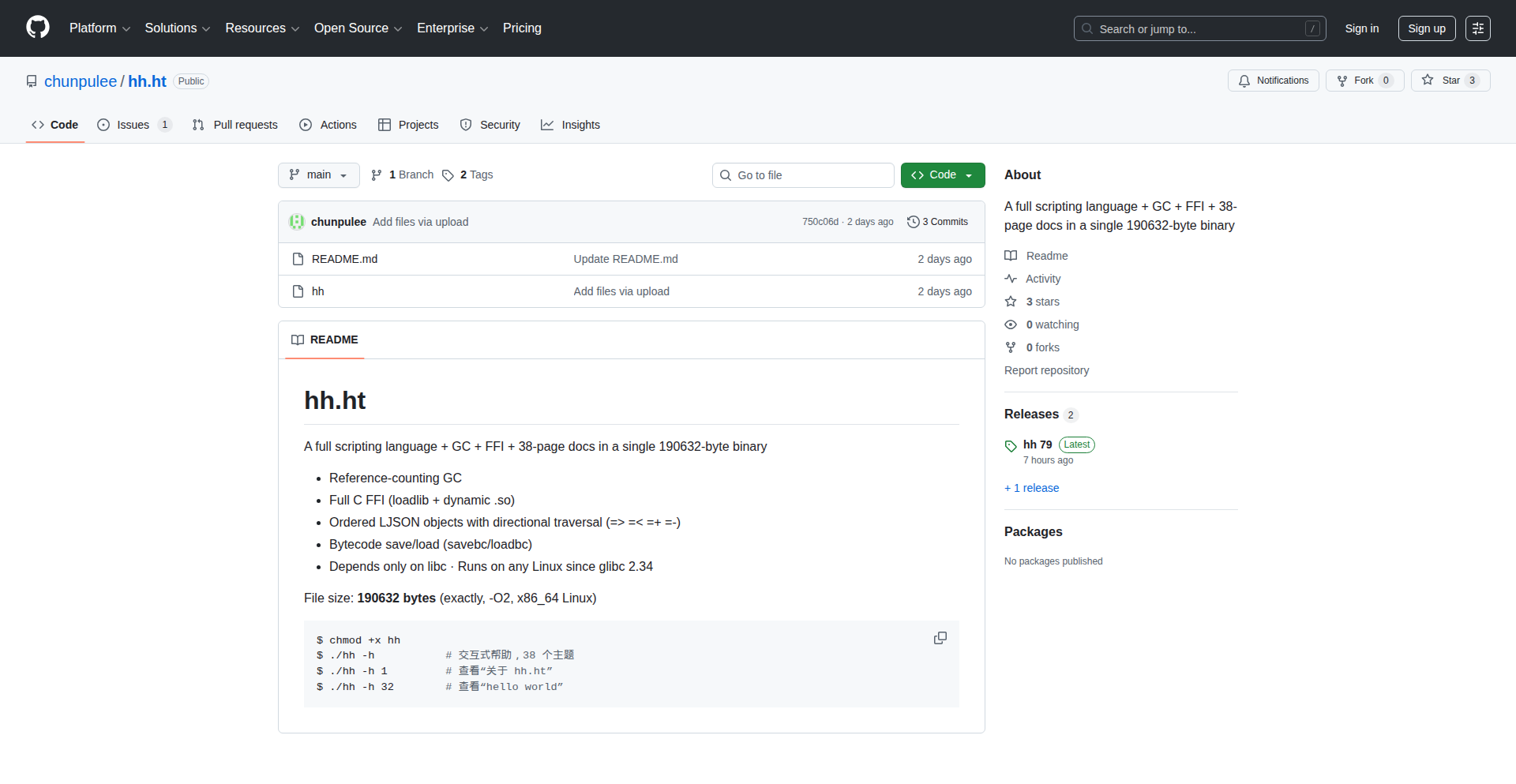The image size is (1516, 784).
Task: Open the Pull requests tab
Action: (235, 125)
